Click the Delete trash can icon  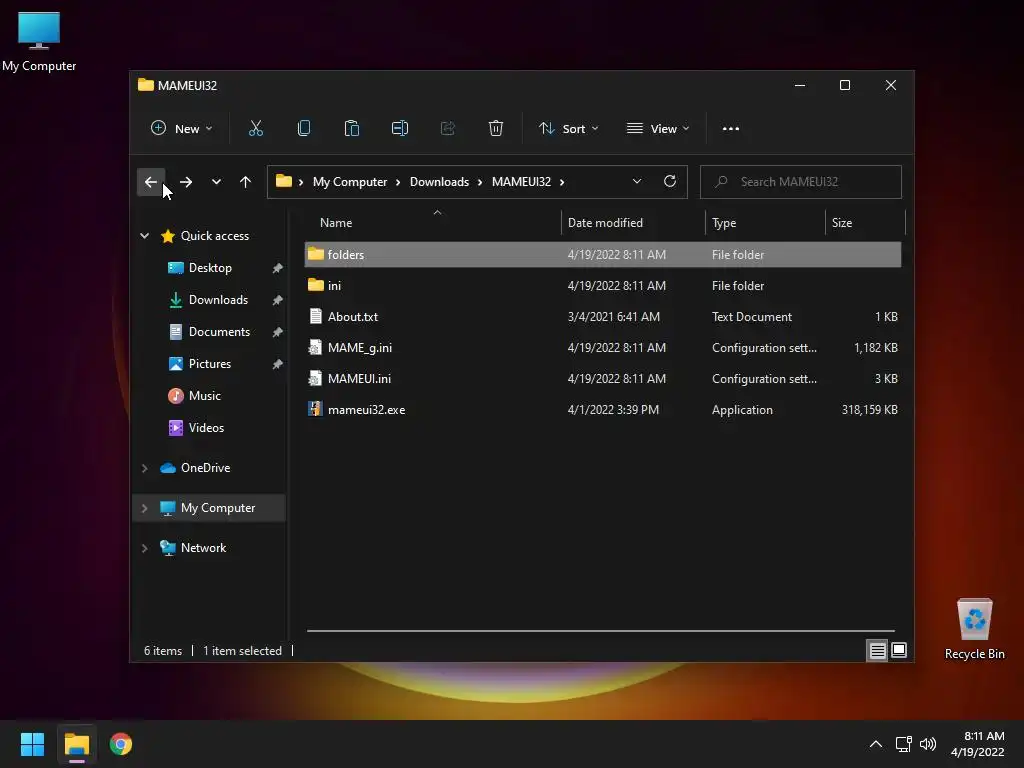click(x=496, y=129)
